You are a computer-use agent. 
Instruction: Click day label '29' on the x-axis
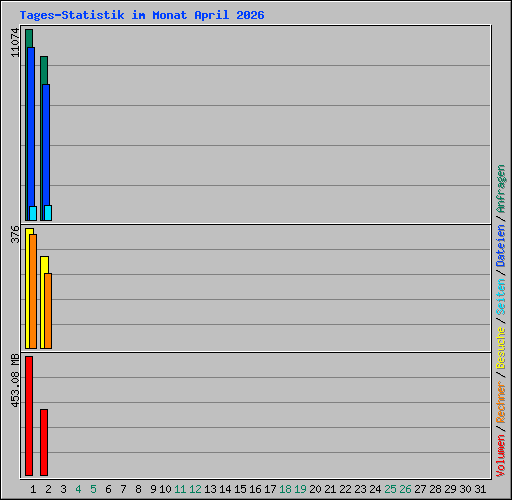pyautogui.click(x=450, y=489)
